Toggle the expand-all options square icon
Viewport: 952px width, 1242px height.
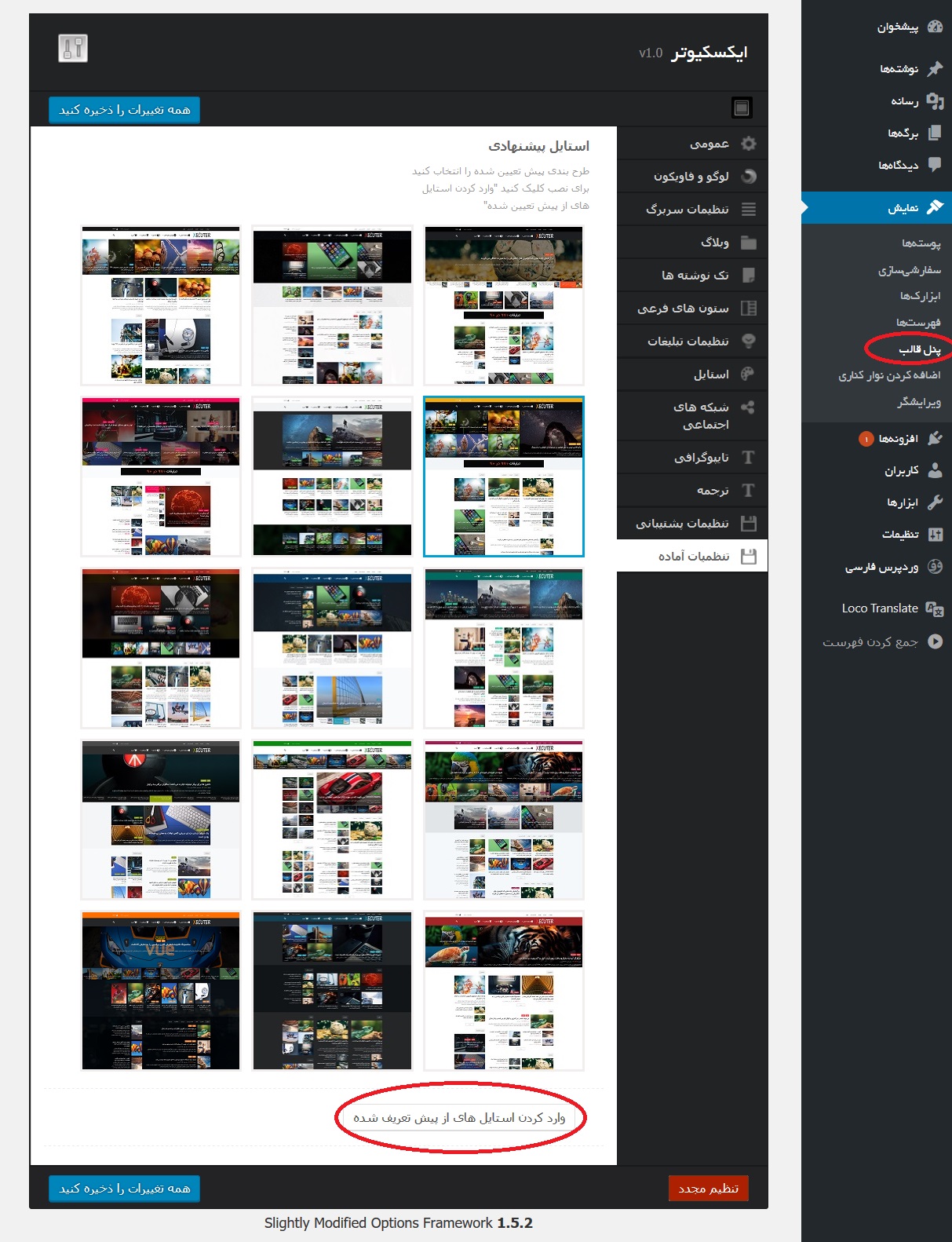[x=741, y=108]
